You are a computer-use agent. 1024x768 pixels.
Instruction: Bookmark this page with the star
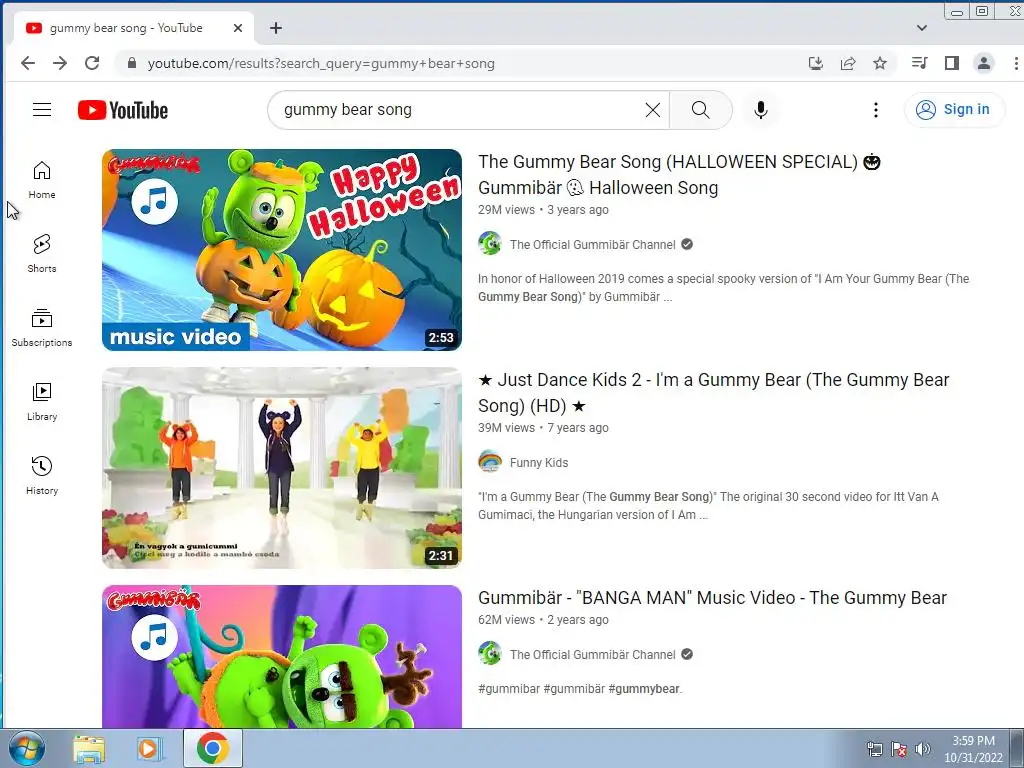[x=880, y=63]
